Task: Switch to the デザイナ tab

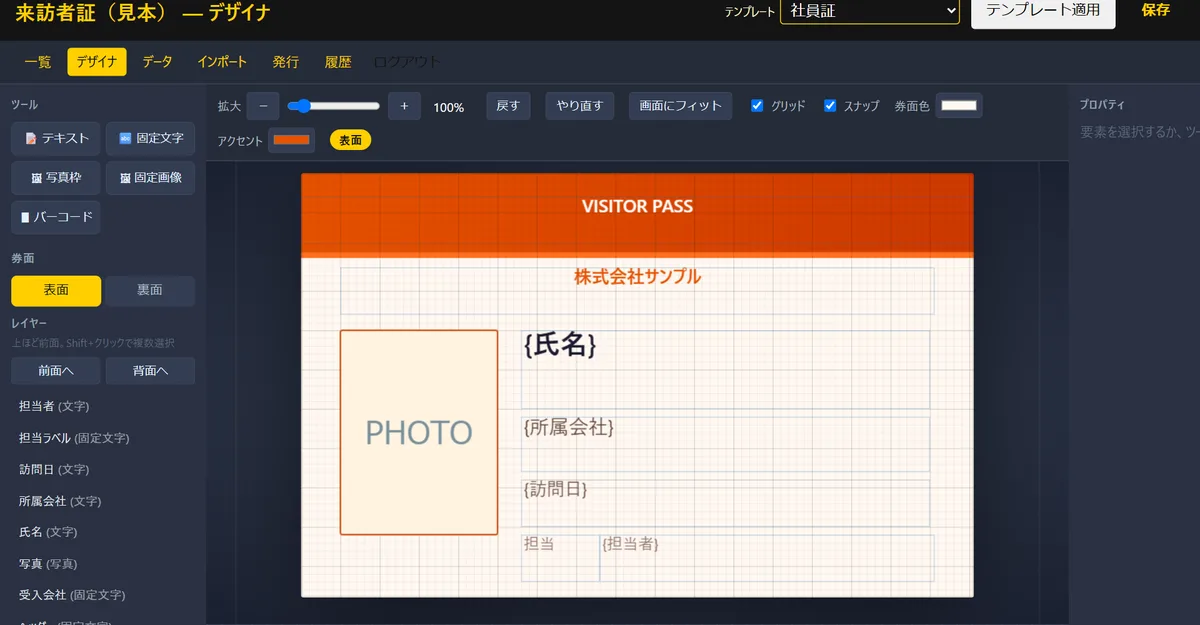Action: 97,62
